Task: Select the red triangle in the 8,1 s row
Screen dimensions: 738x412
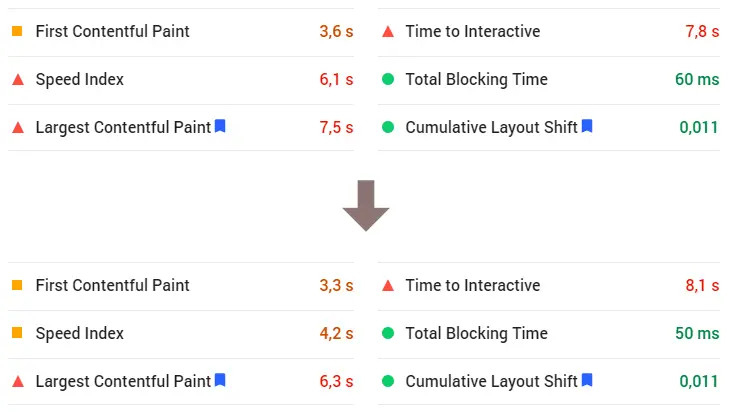Action: (x=388, y=285)
